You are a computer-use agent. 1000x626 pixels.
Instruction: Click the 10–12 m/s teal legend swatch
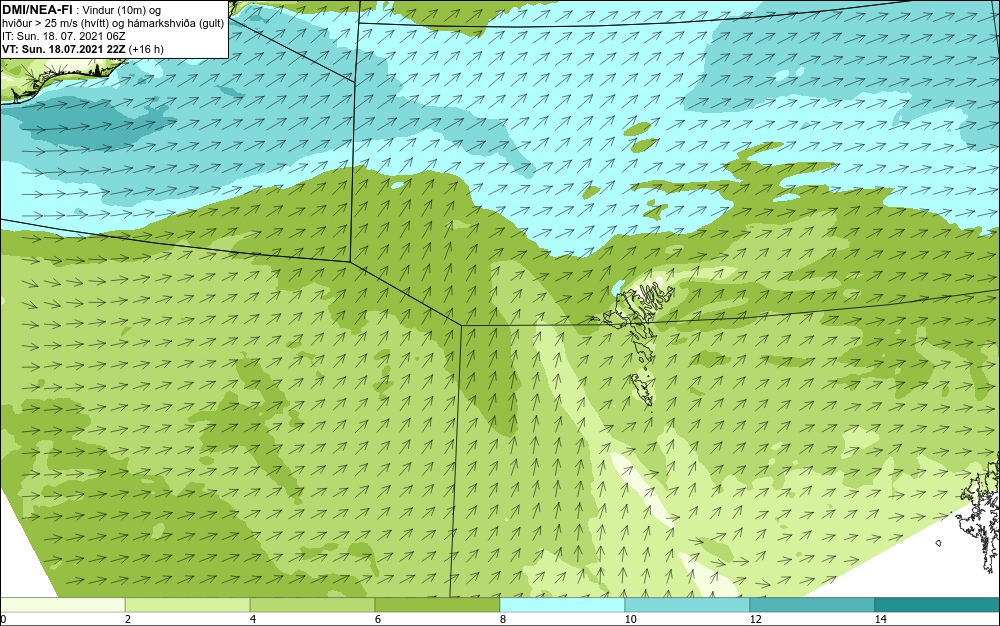tap(688, 605)
